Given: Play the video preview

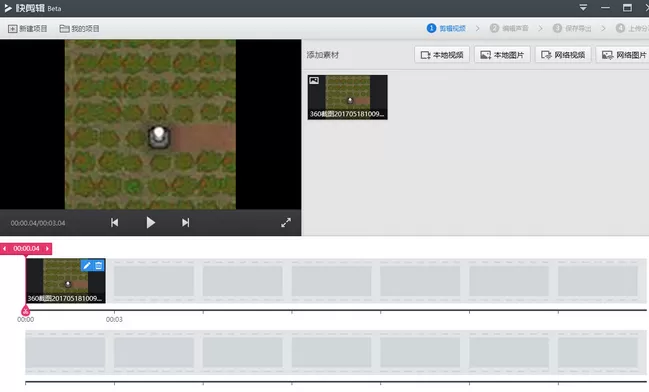Looking at the screenshot, I should point(150,223).
